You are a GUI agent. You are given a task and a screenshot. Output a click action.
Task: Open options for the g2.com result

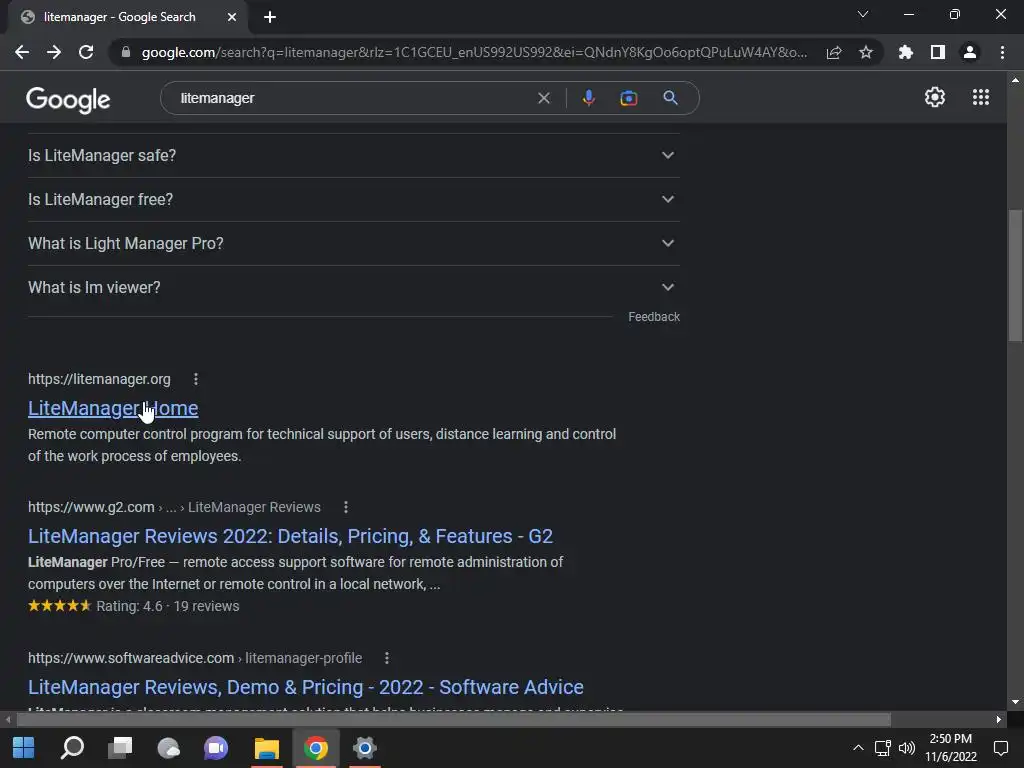[346, 507]
